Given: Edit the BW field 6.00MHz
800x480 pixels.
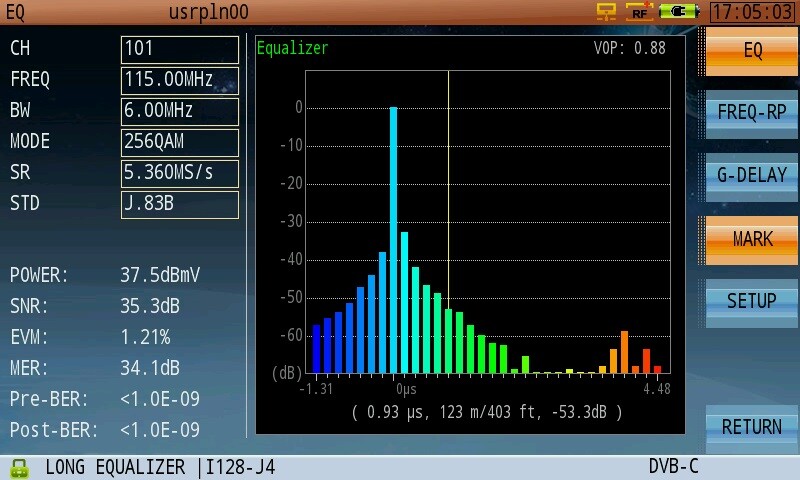Looking at the screenshot, I should point(180,112).
